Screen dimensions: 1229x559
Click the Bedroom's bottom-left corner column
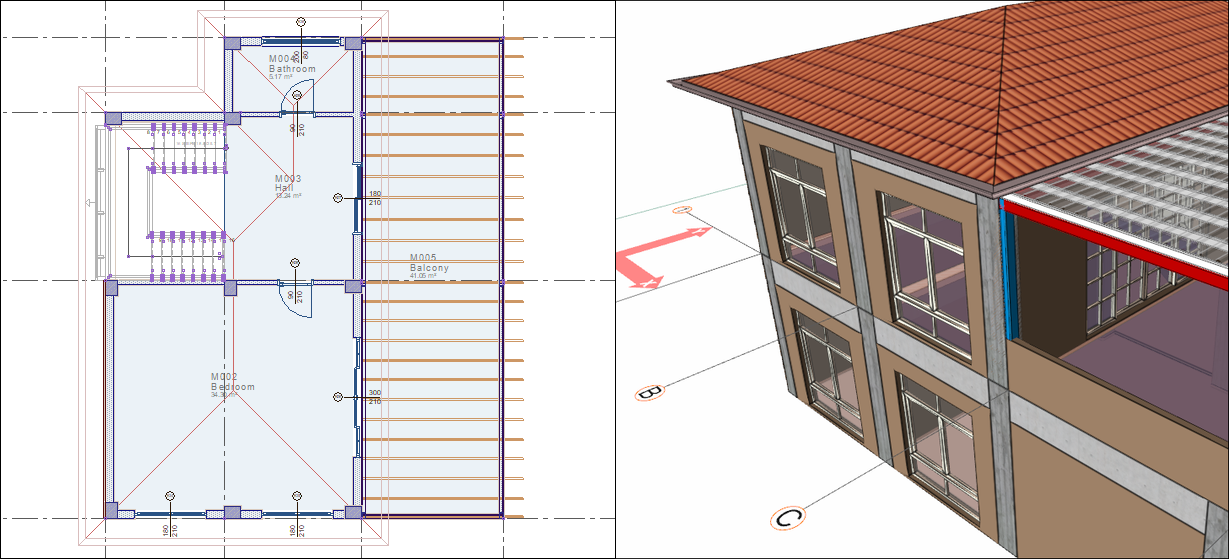tap(111, 510)
